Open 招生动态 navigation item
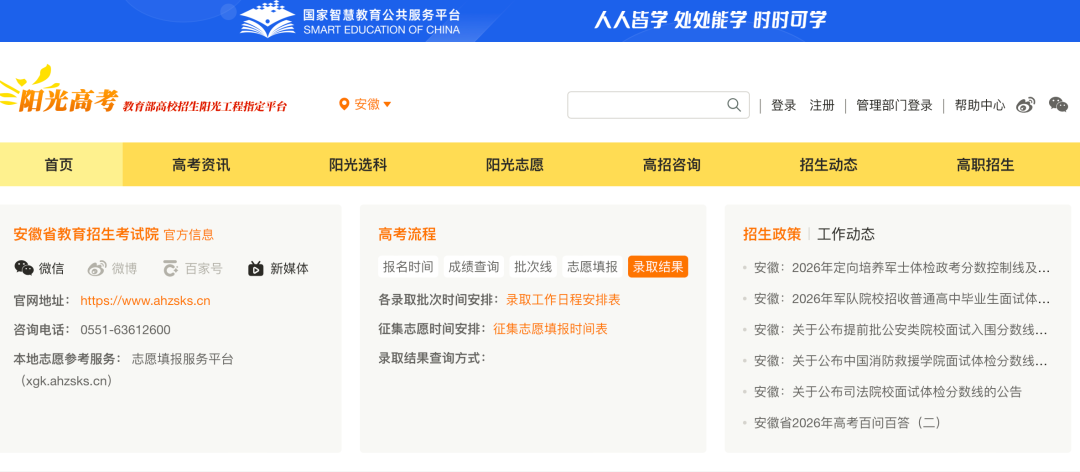 (829, 165)
